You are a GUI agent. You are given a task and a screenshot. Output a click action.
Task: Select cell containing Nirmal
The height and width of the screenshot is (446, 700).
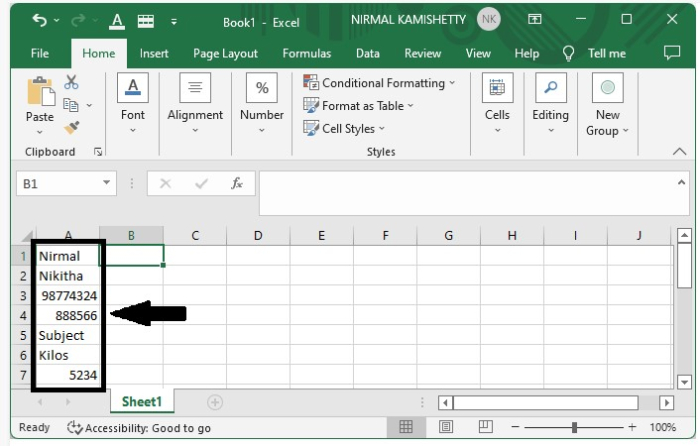pyautogui.click(x=68, y=256)
